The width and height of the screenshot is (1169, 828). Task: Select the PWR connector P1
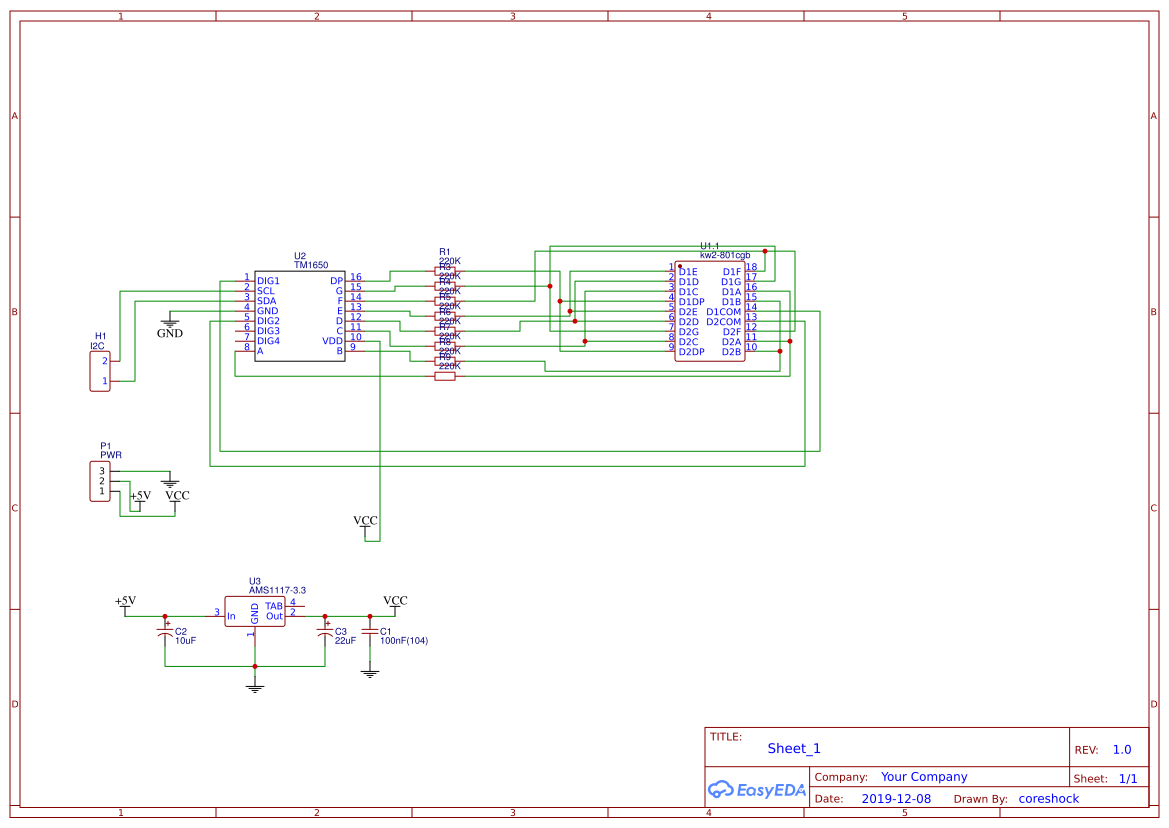[99, 480]
